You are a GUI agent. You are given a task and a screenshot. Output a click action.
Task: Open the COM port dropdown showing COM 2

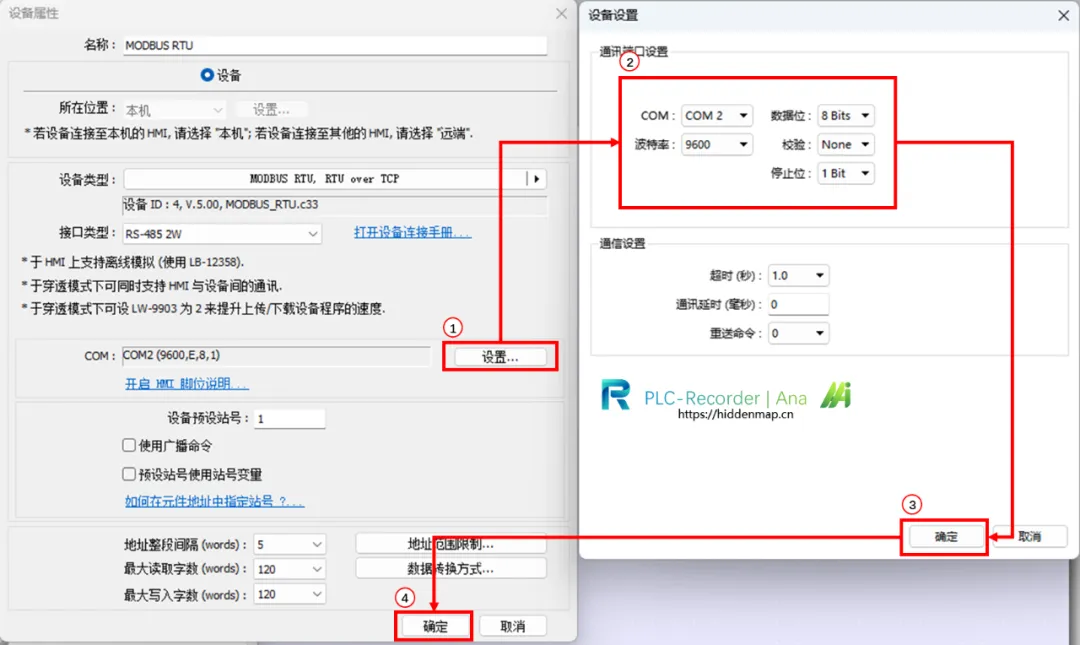[x=716, y=115]
